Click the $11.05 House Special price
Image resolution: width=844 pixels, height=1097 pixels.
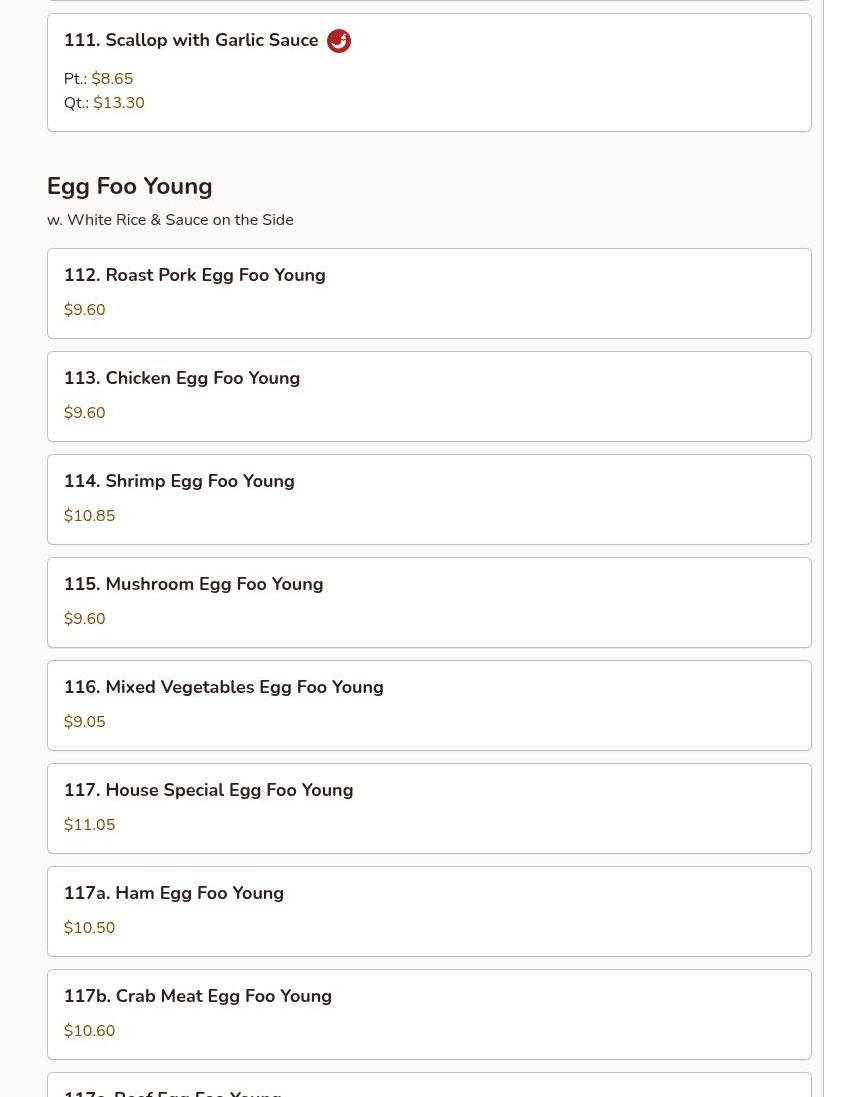90,824
